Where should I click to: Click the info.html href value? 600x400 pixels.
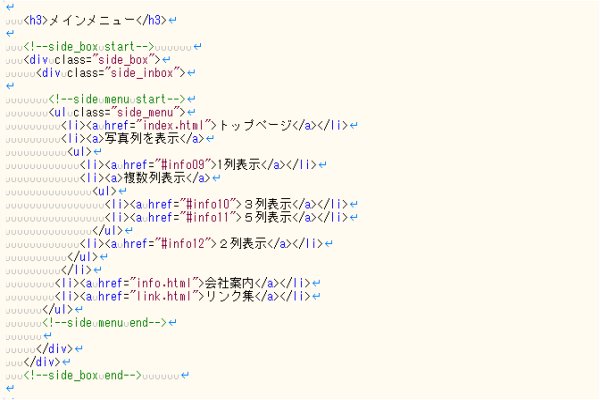(x=158, y=284)
